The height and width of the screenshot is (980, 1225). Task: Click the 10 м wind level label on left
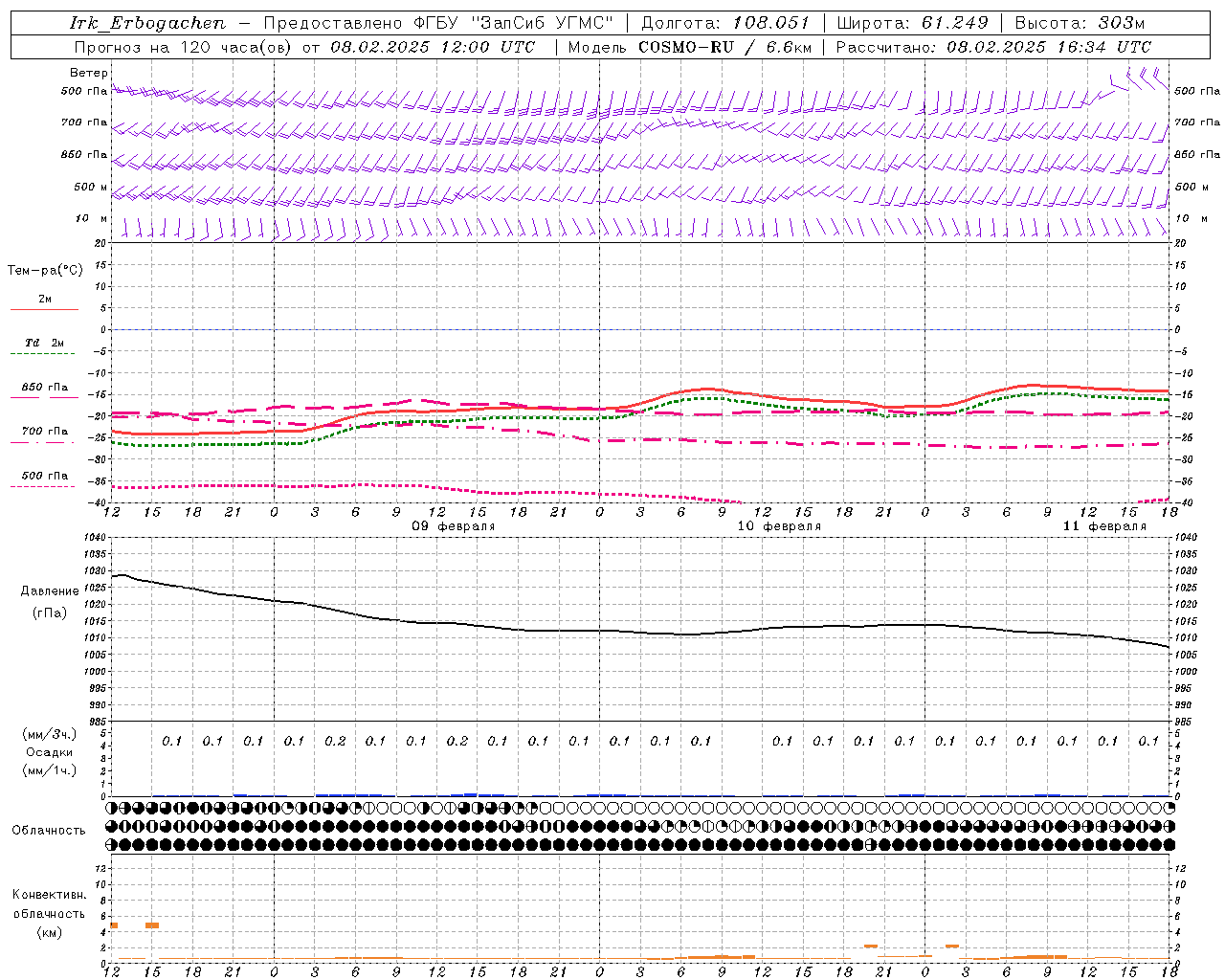pyautogui.click(x=91, y=219)
